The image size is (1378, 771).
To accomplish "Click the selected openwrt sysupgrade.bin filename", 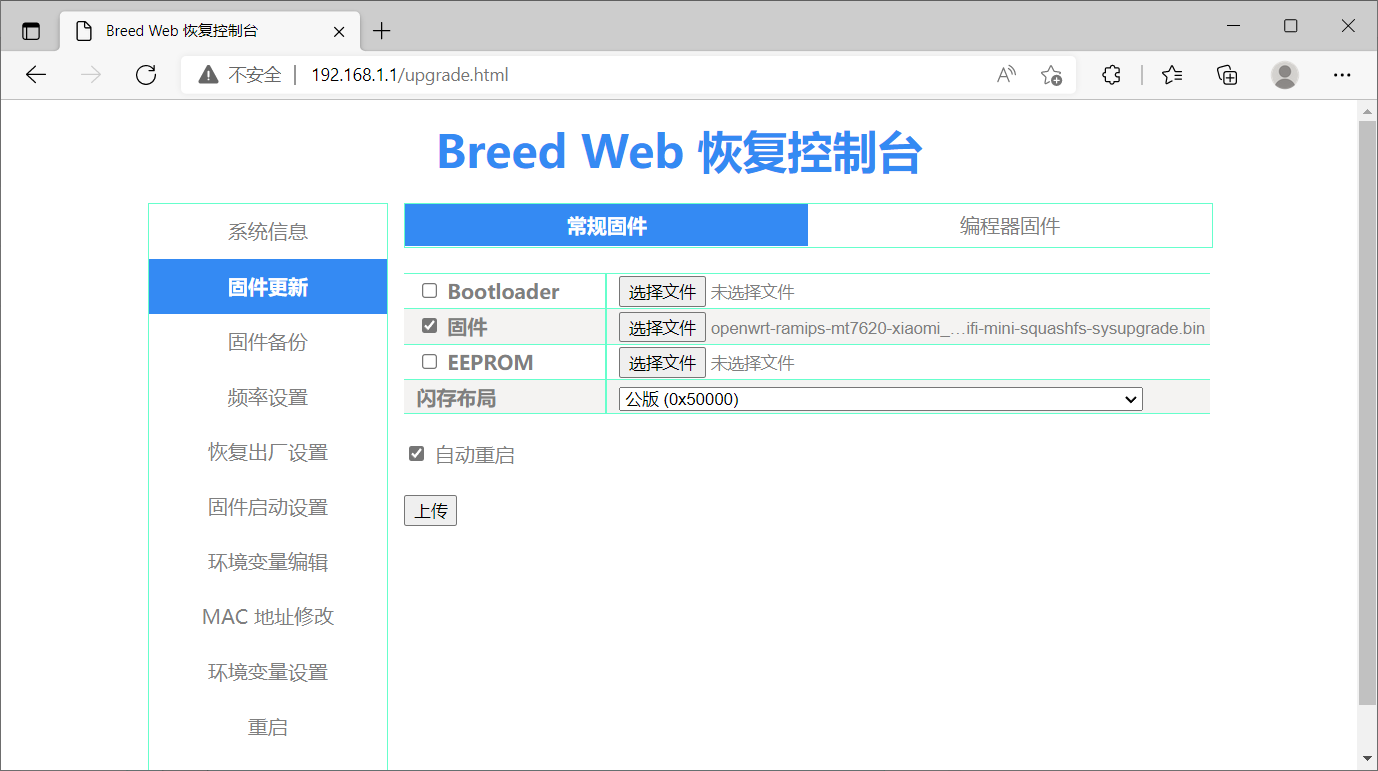I will pyautogui.click(x=958, y=328).
